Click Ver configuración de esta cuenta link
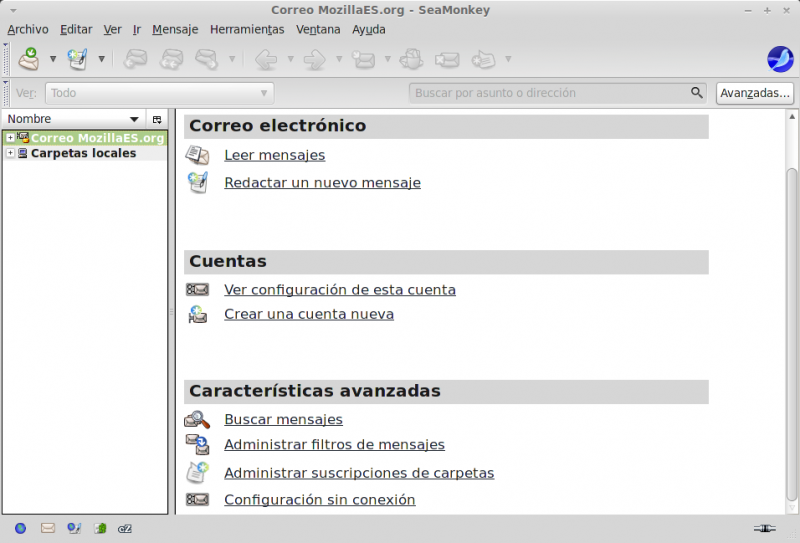Screen dimensions: 800x543 (x=340, y=290)
